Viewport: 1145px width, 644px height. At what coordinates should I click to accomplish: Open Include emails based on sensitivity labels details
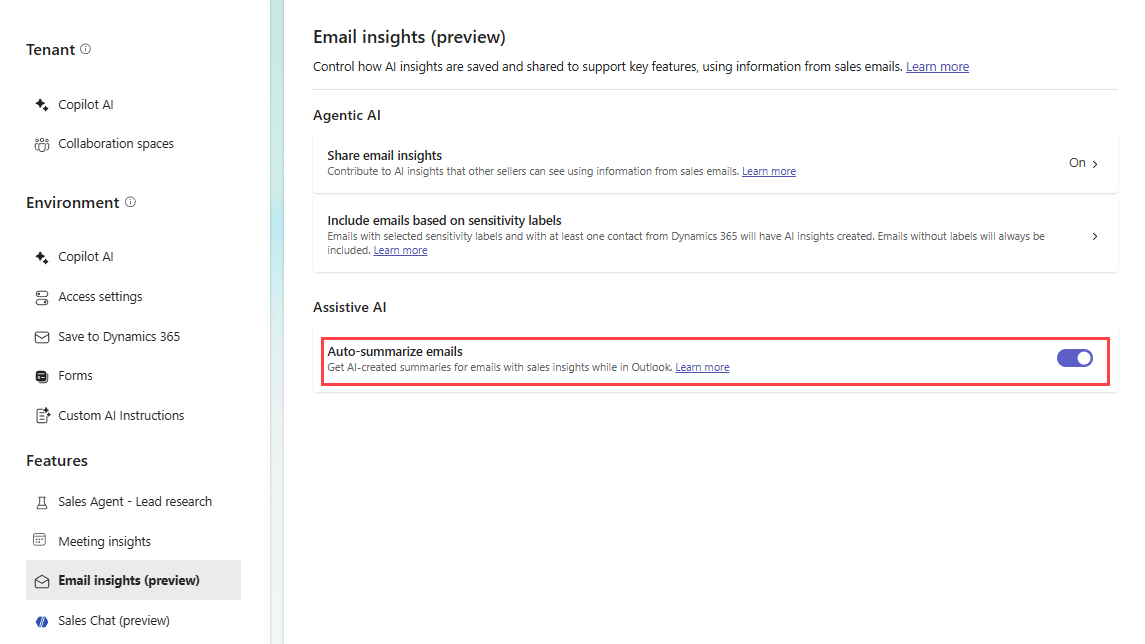pyautogui.click(x=1097, y=237)
